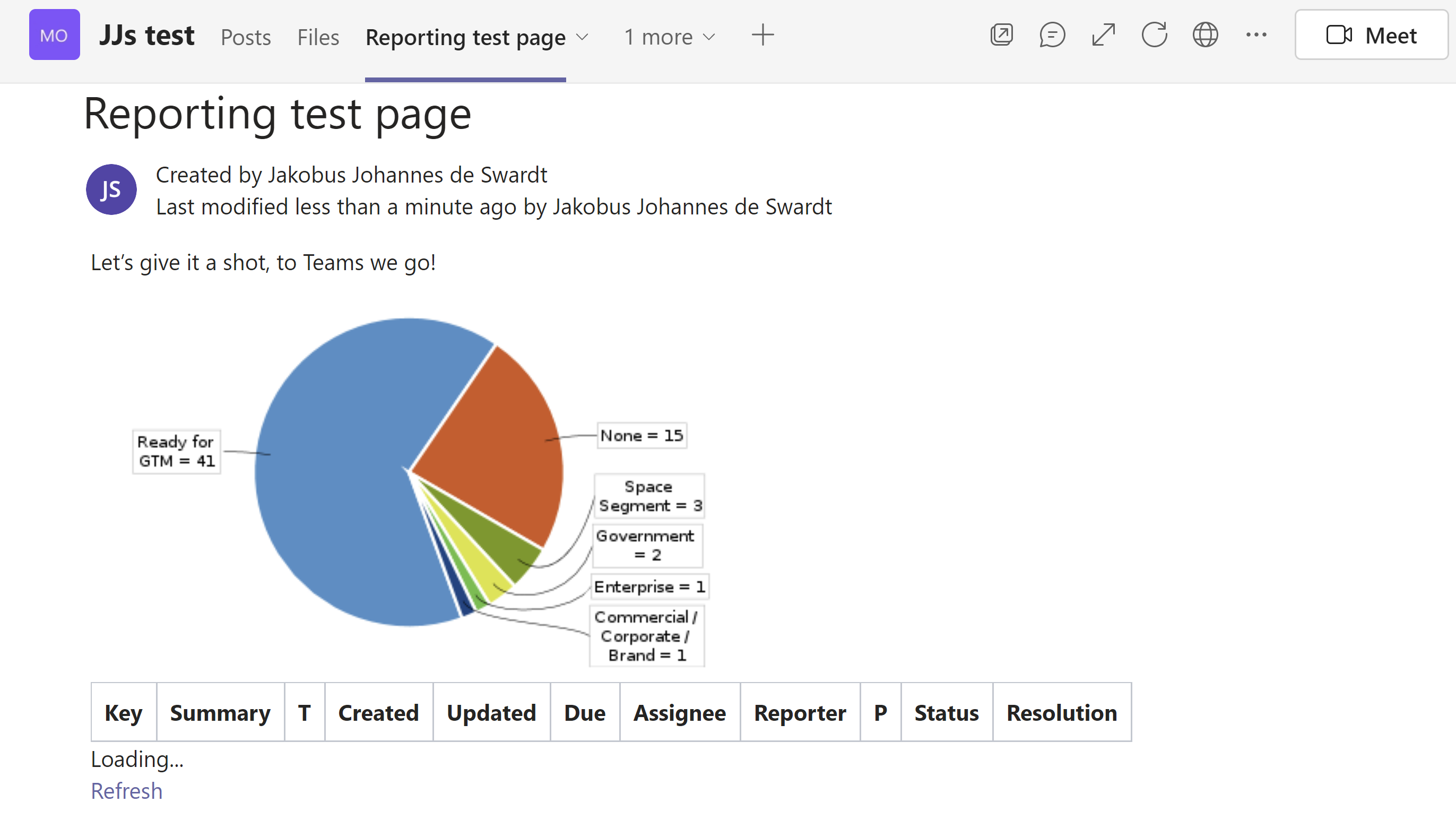Click the Due column header
This screenshot has width=1456, height=828.
click(585, 712)
